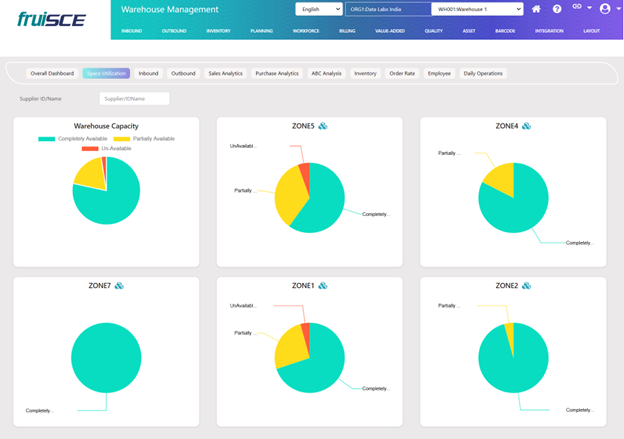Image resolution: width=624 pixels, height=439 pixels.
Task: Open the English language dropdown
Action: [317, 9]
